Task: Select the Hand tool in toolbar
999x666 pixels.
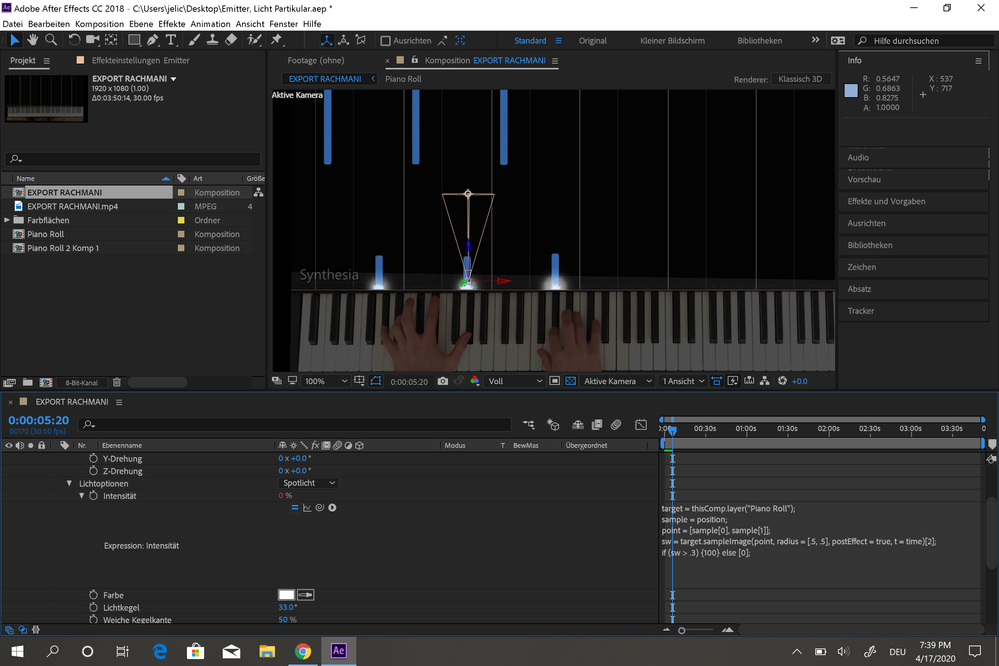Action: pos(32,40)
